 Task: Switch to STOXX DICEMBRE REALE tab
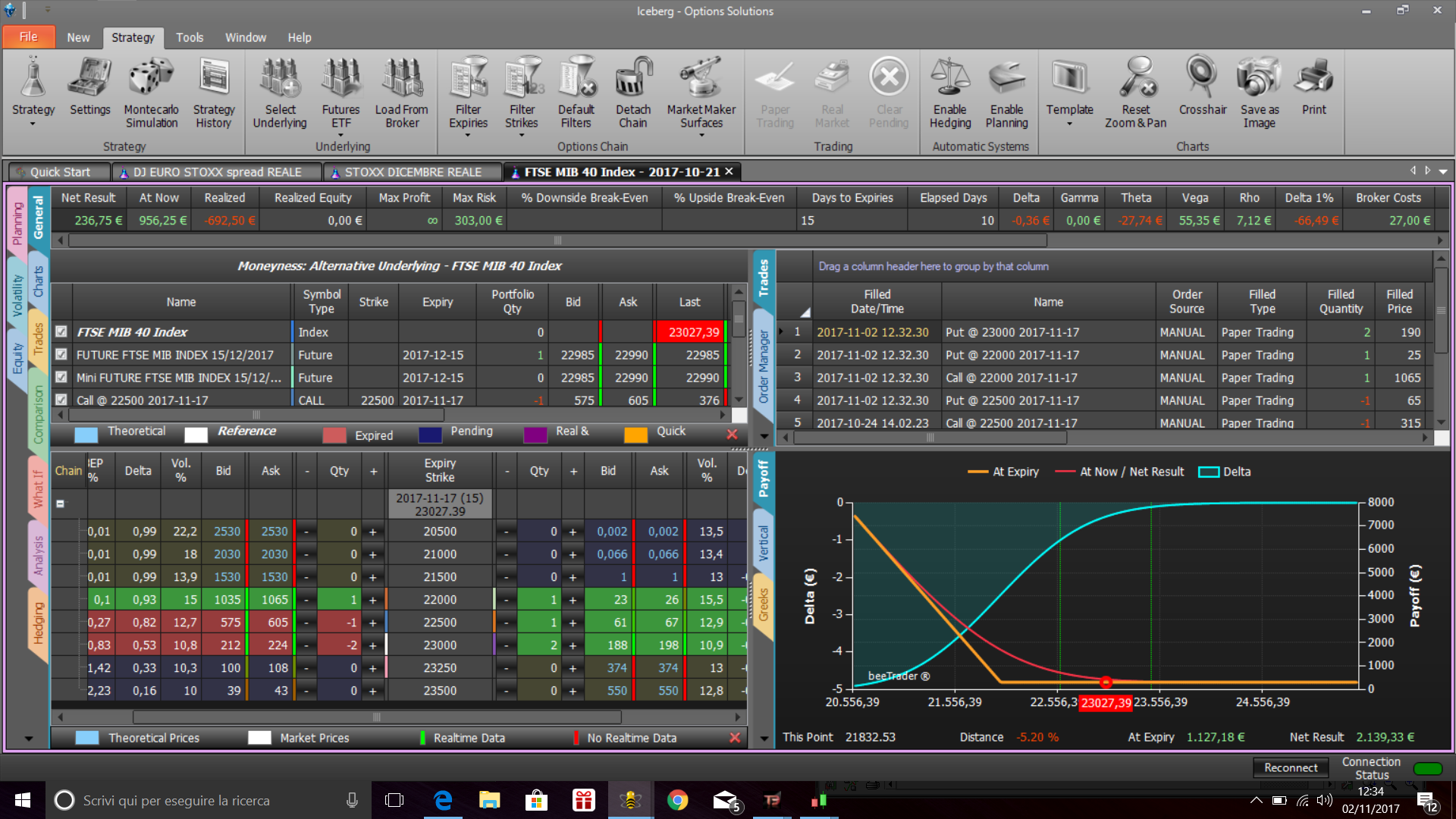[x=412, y=172]
